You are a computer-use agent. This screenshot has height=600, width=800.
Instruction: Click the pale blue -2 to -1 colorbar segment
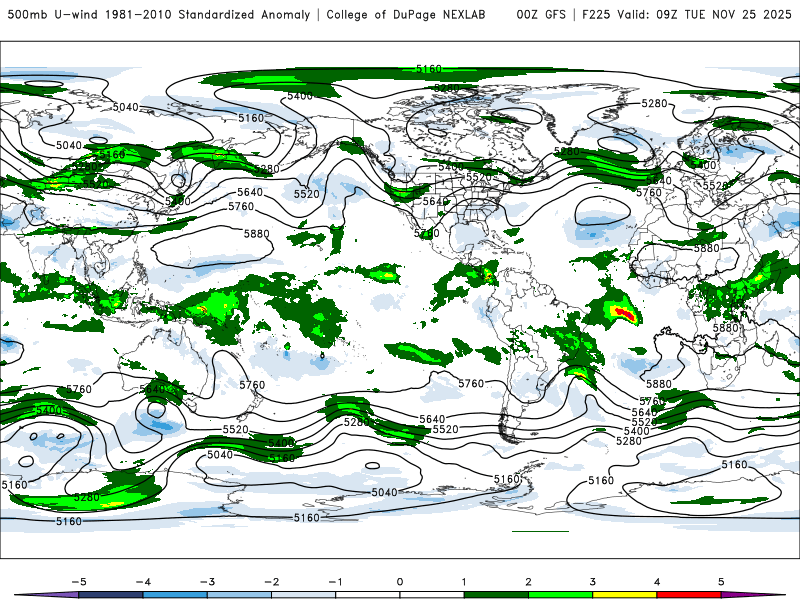point(304,595)
